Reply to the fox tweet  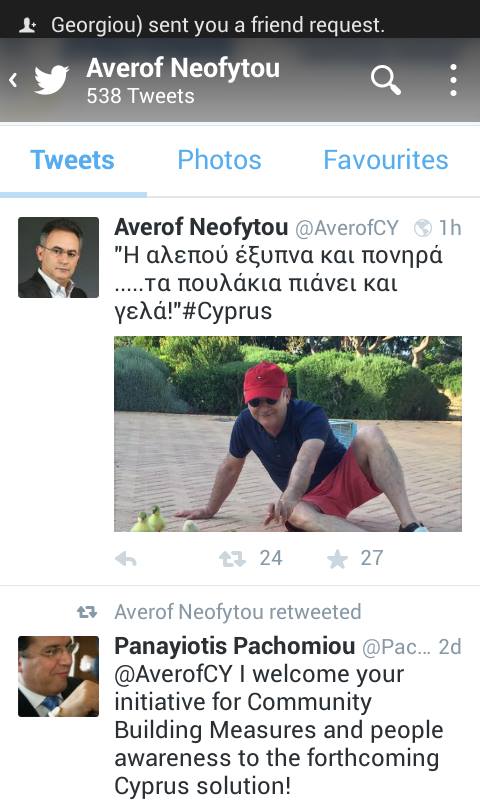click(125, 559)
